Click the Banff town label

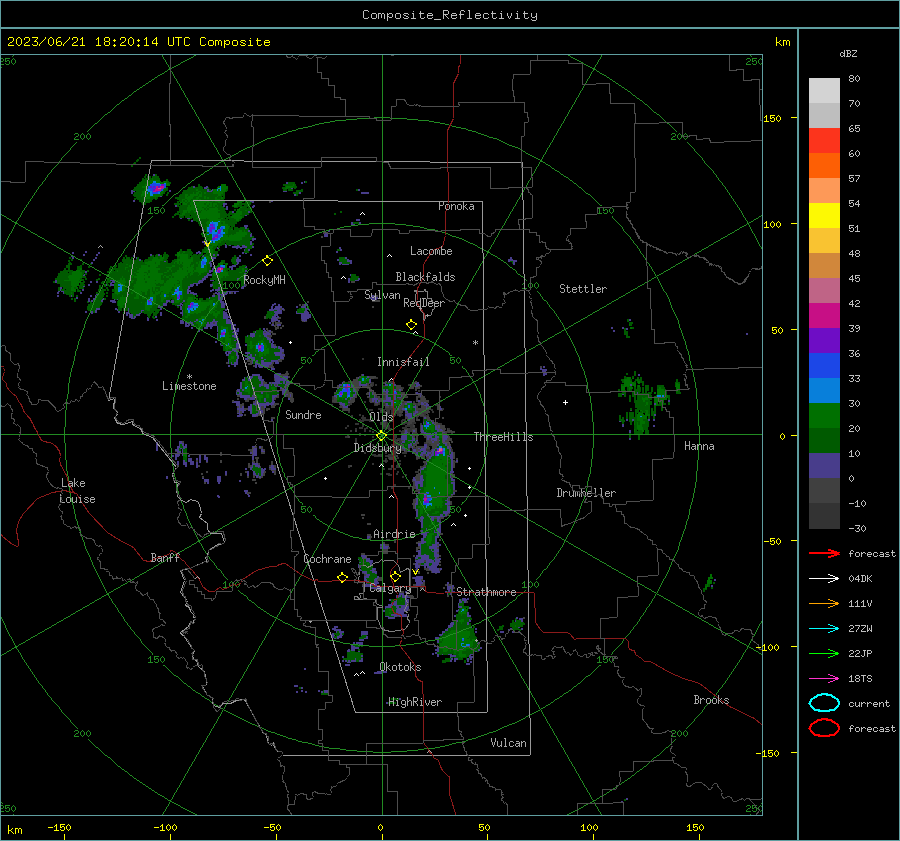point(165,557)
